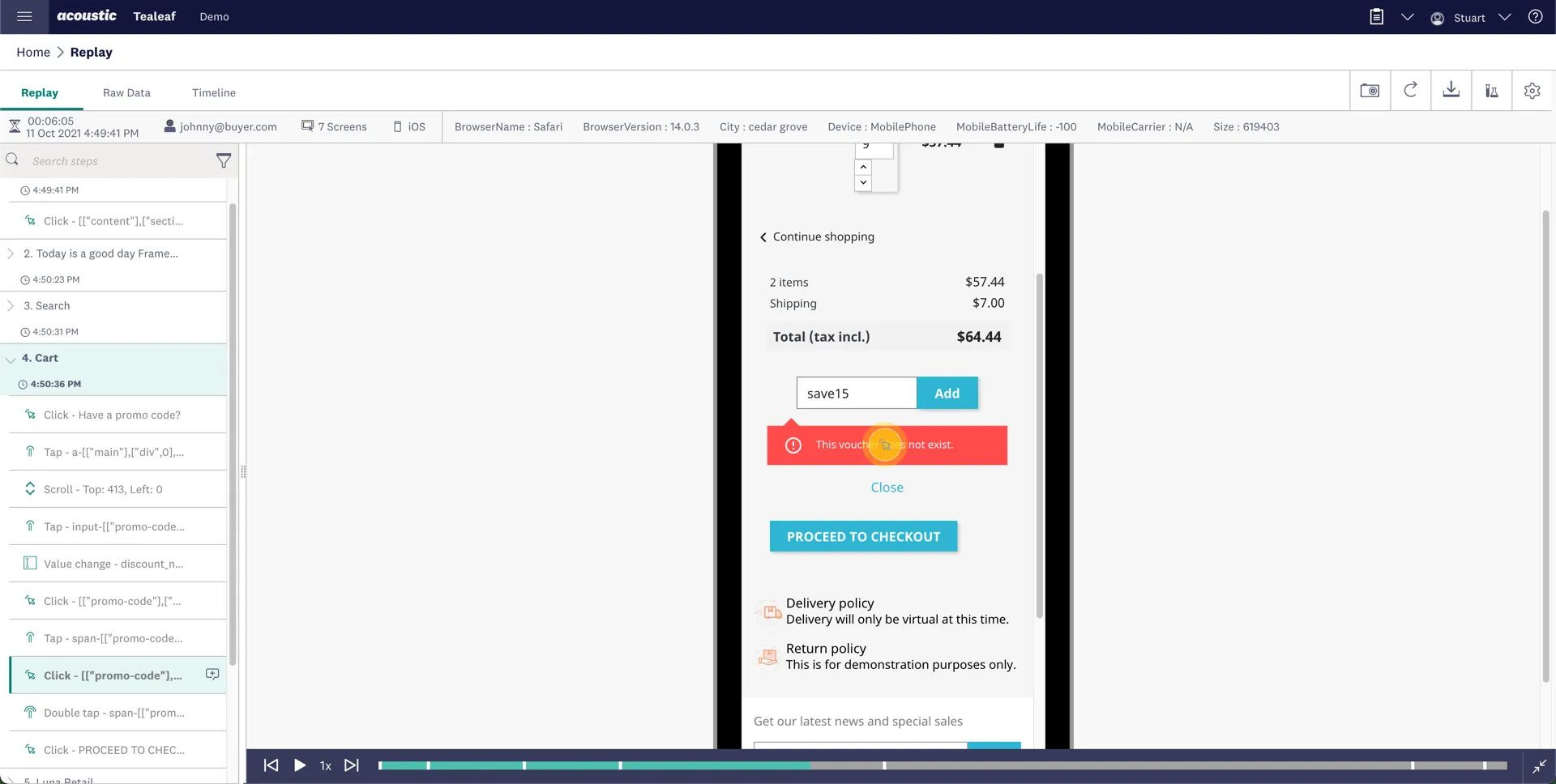Click the help question mark icon
Viewport: 1556px width, 784px height.
pyautogui.click(x=1535, y=17)
